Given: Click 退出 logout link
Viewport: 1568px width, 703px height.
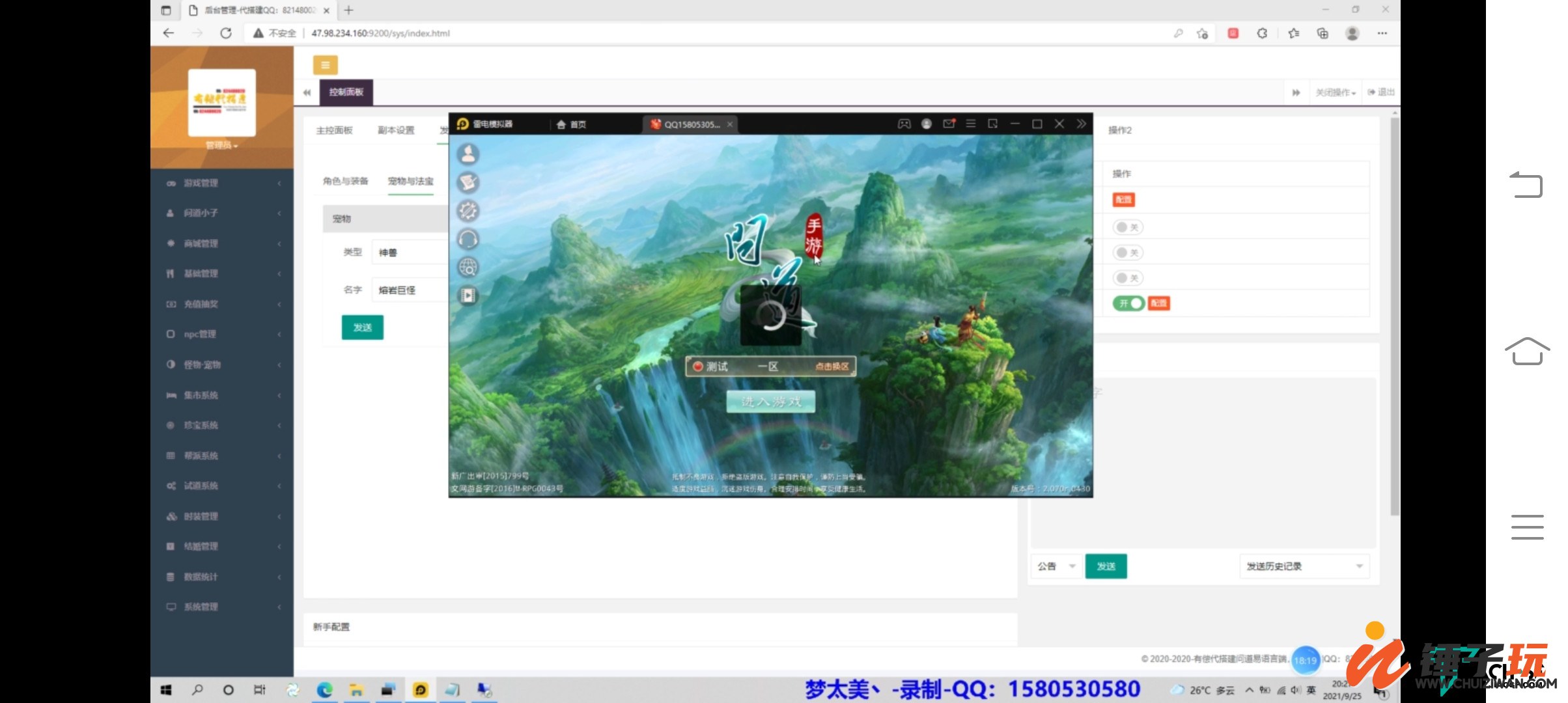Looking at the screenshot, I should [x=1380, y=92].
